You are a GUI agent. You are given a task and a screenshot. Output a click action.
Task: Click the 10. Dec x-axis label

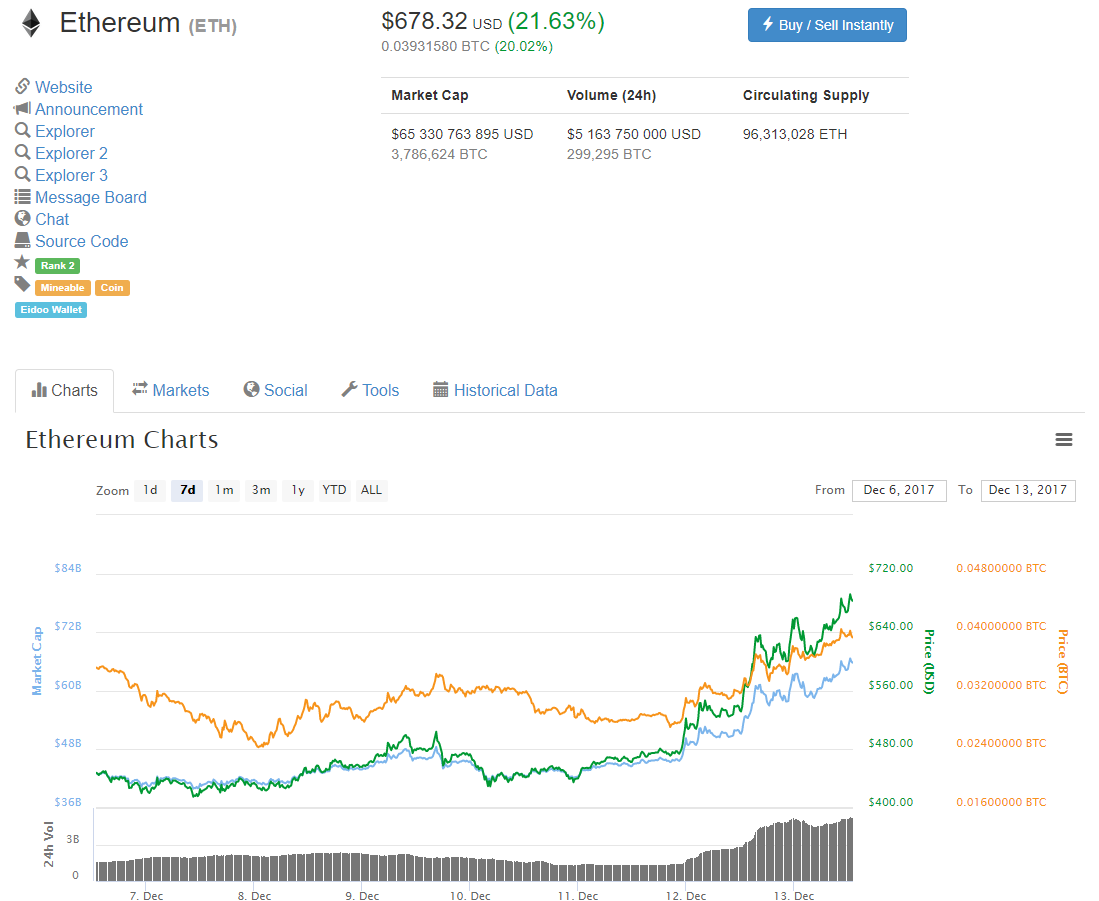[470, 895]
